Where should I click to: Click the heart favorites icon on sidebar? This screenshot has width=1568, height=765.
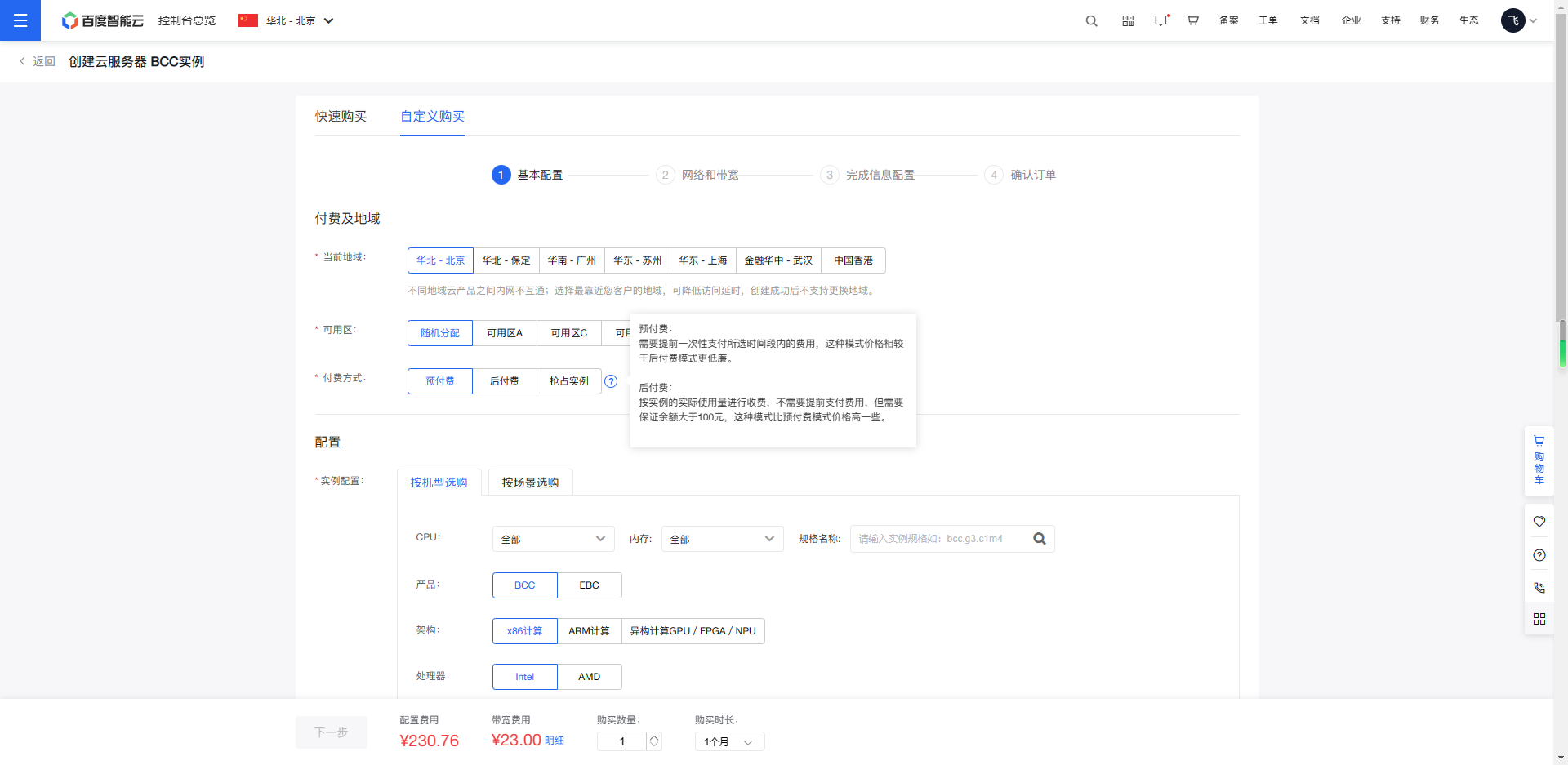tap(1539, 522)
